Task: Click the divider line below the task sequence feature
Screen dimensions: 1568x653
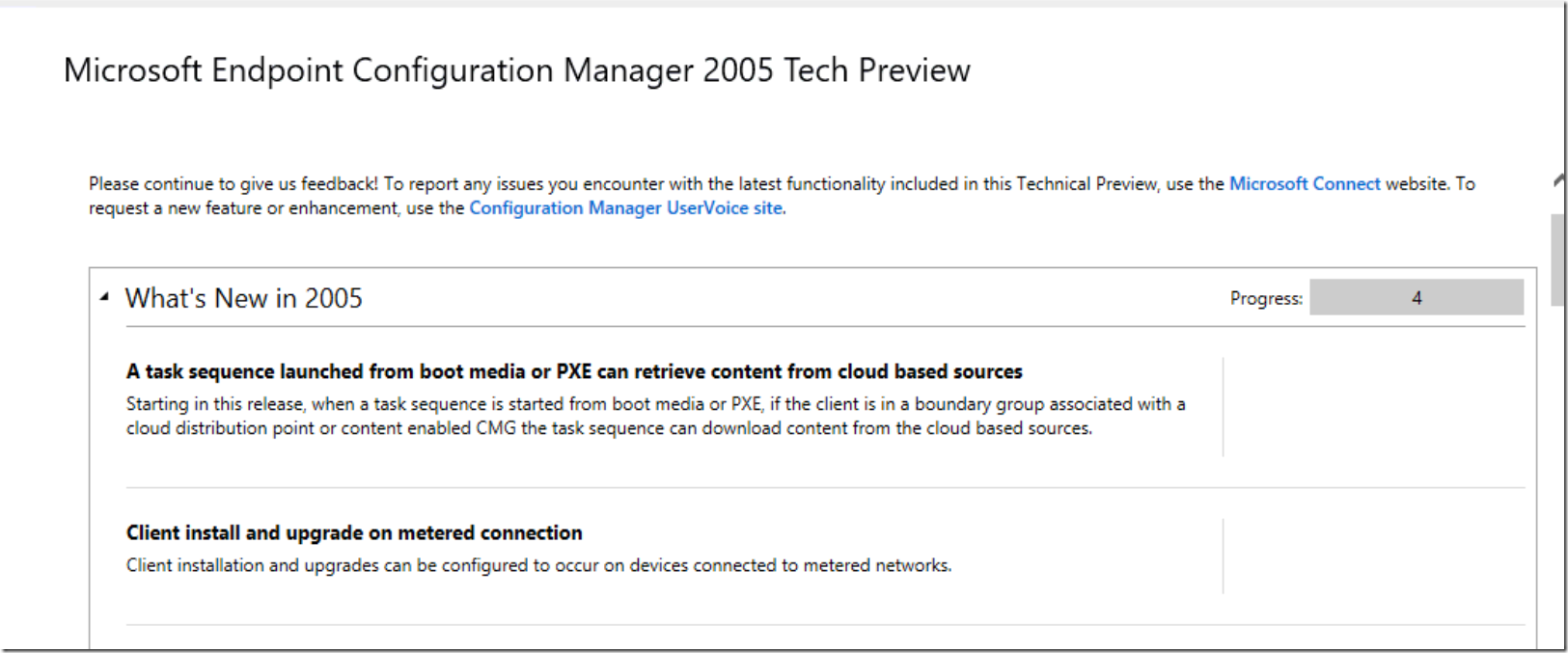Action: pyautogui.click(x=825, y=488)
